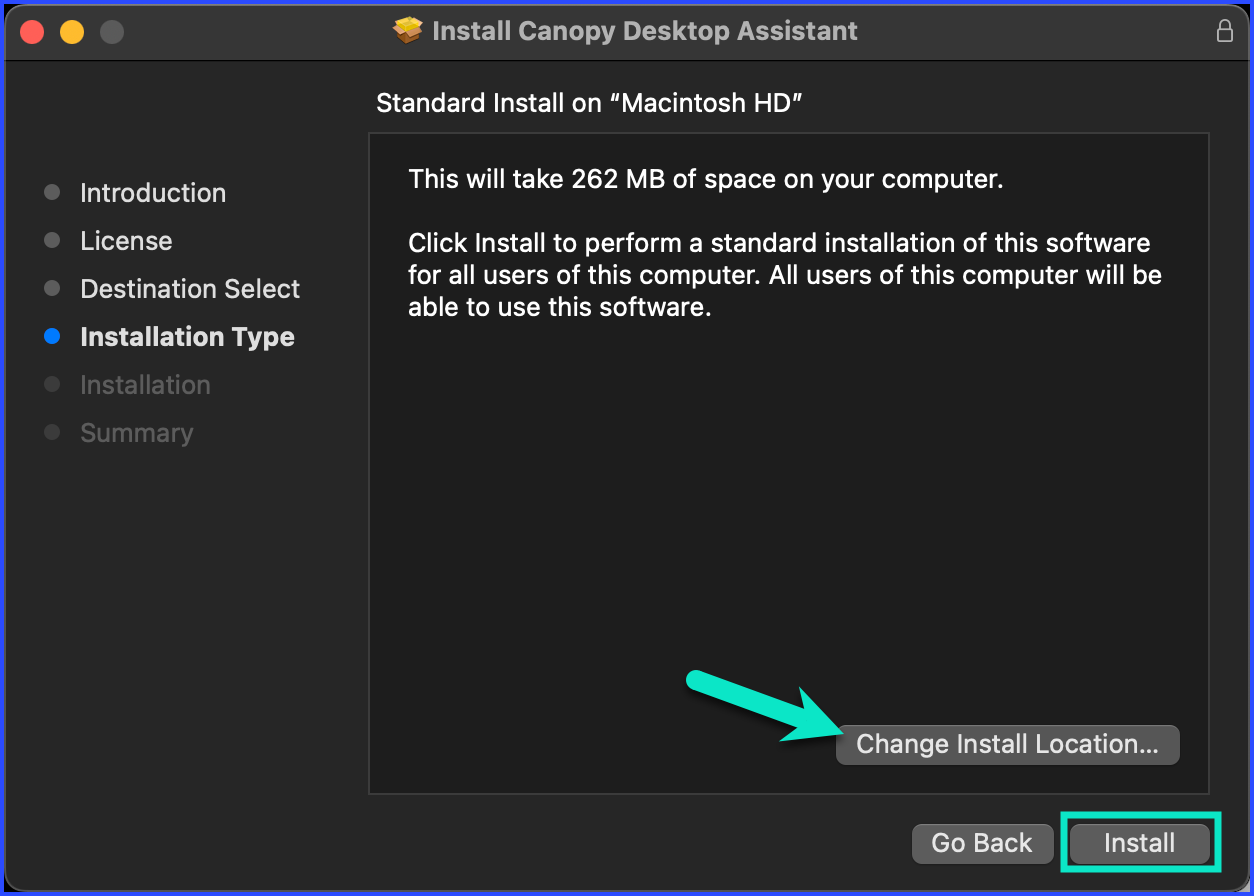Image resolution: width=1254 pixels, height=896 pixels.
Task: Click the Installation step label
Action: pyautogui.click(x=145, y=385)
